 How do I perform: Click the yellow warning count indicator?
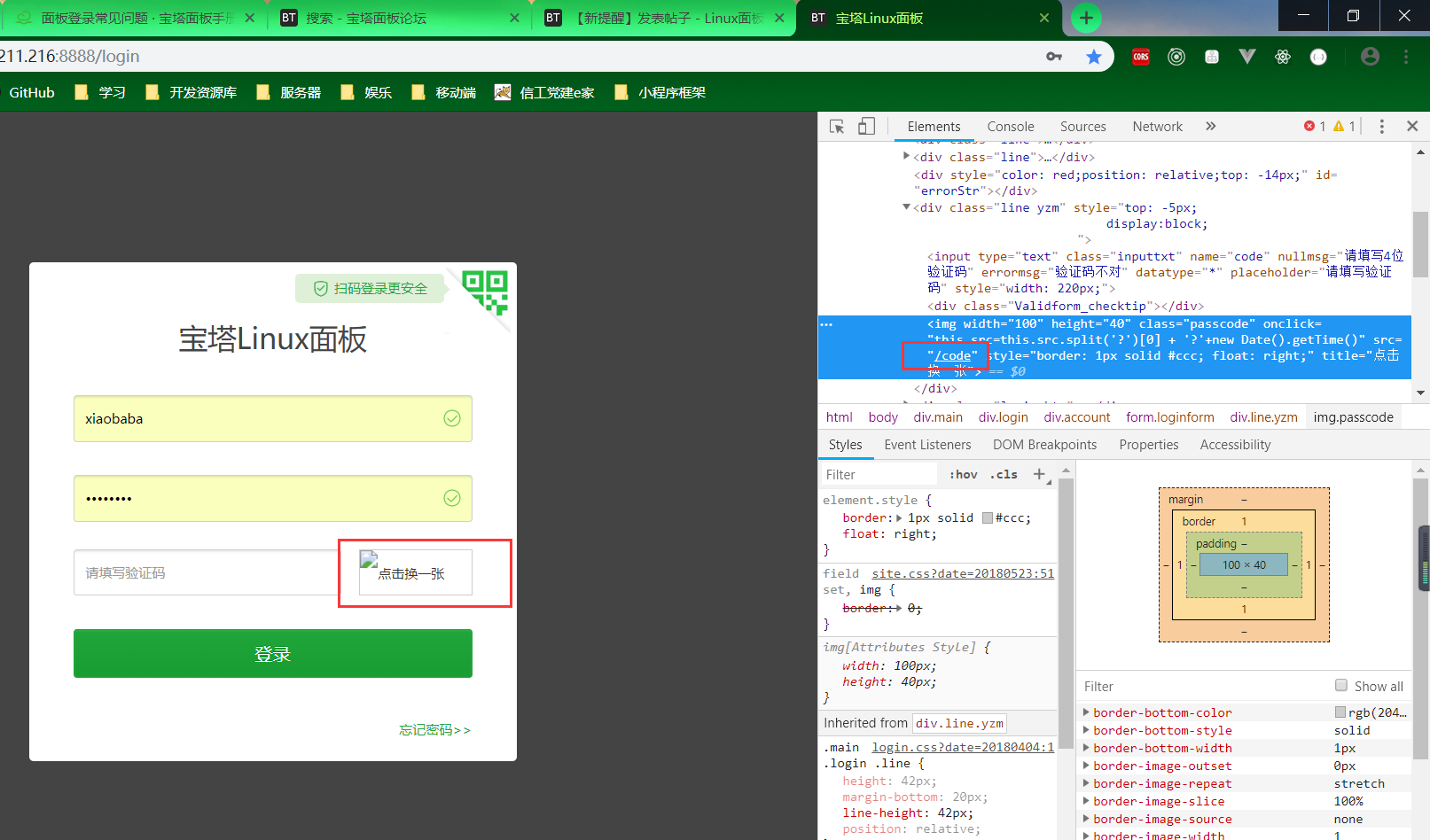1344,127
